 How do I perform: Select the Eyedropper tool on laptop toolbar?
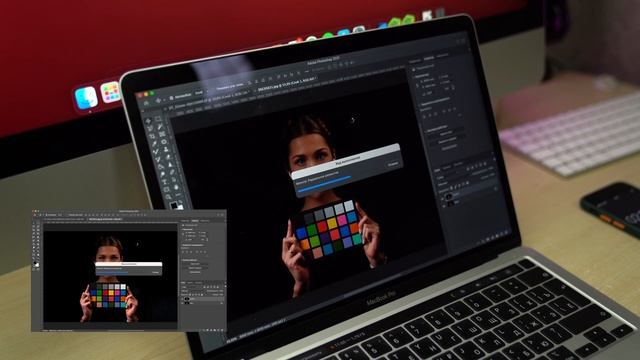click(154, 144)
